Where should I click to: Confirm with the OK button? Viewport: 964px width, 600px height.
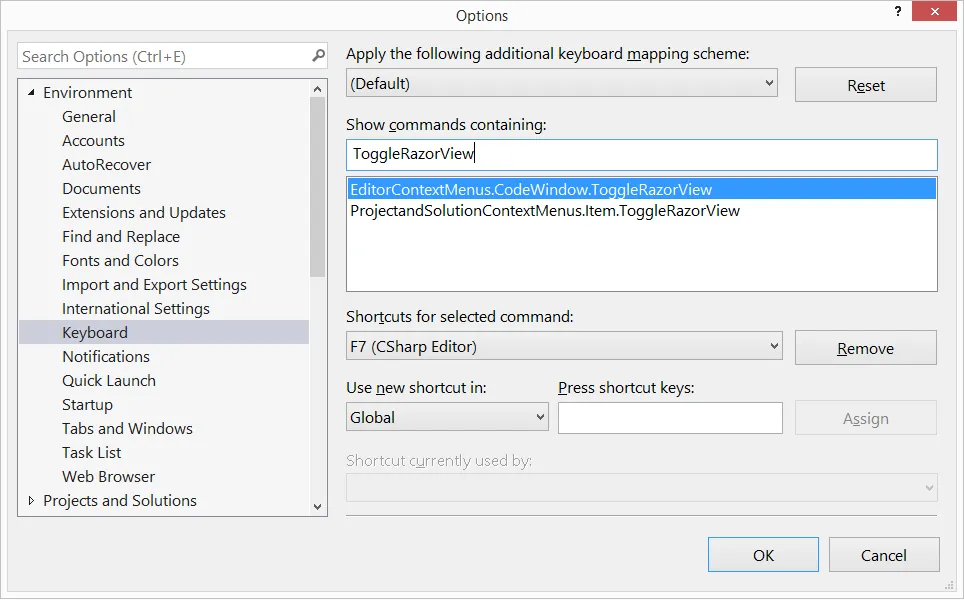coord(763,555)
